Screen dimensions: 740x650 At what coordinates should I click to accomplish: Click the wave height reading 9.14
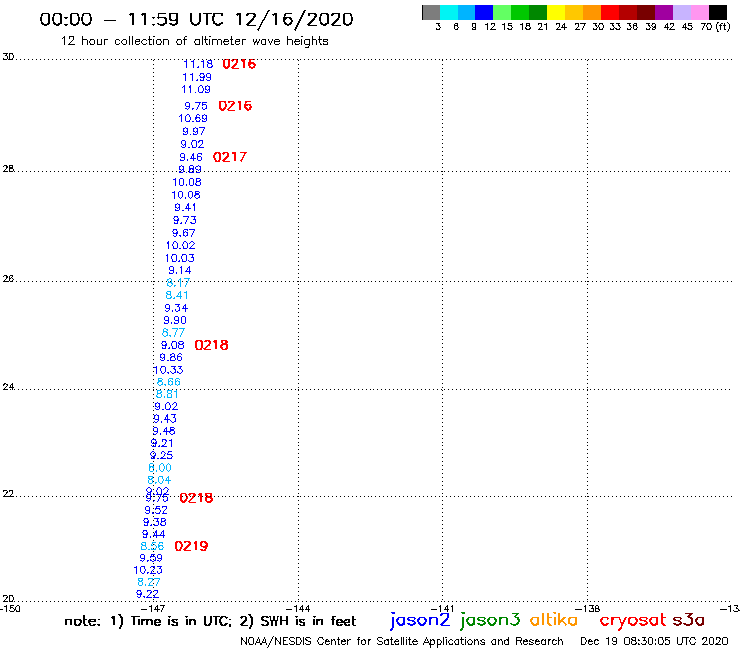tap(179, 270)
